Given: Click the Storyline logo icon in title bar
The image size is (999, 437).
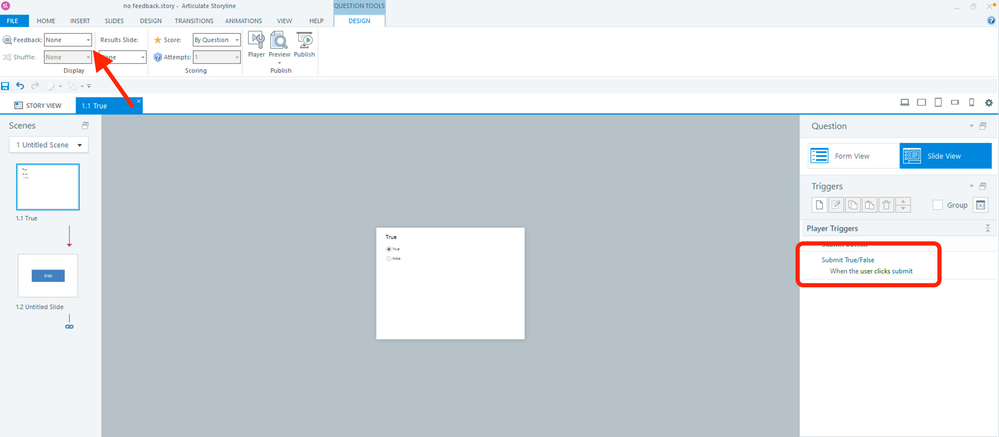Looking at the screenshot, I should point(6,6).
